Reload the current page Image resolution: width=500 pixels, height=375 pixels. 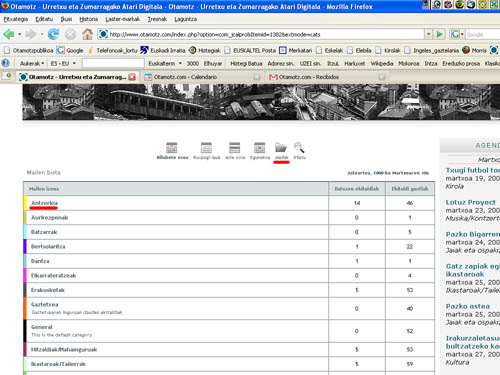(x=53, y=34)
